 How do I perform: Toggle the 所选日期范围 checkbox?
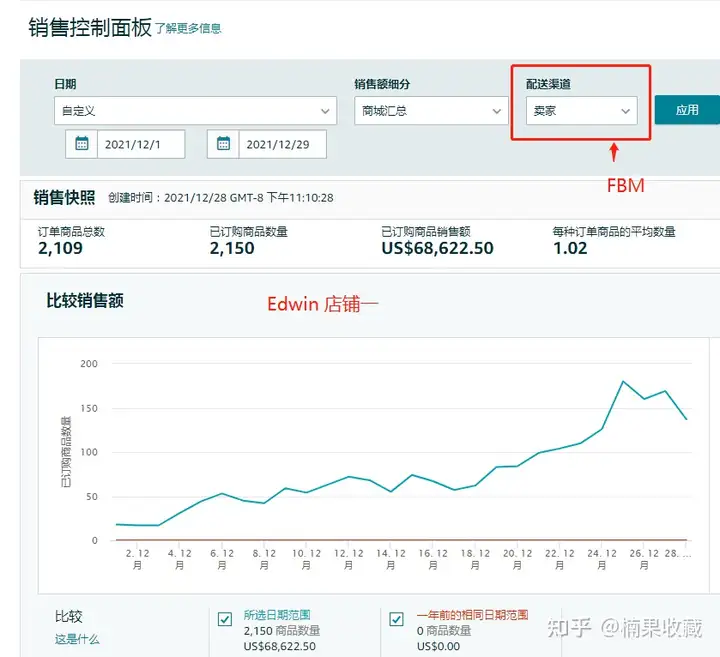click(x=225, y=619)
